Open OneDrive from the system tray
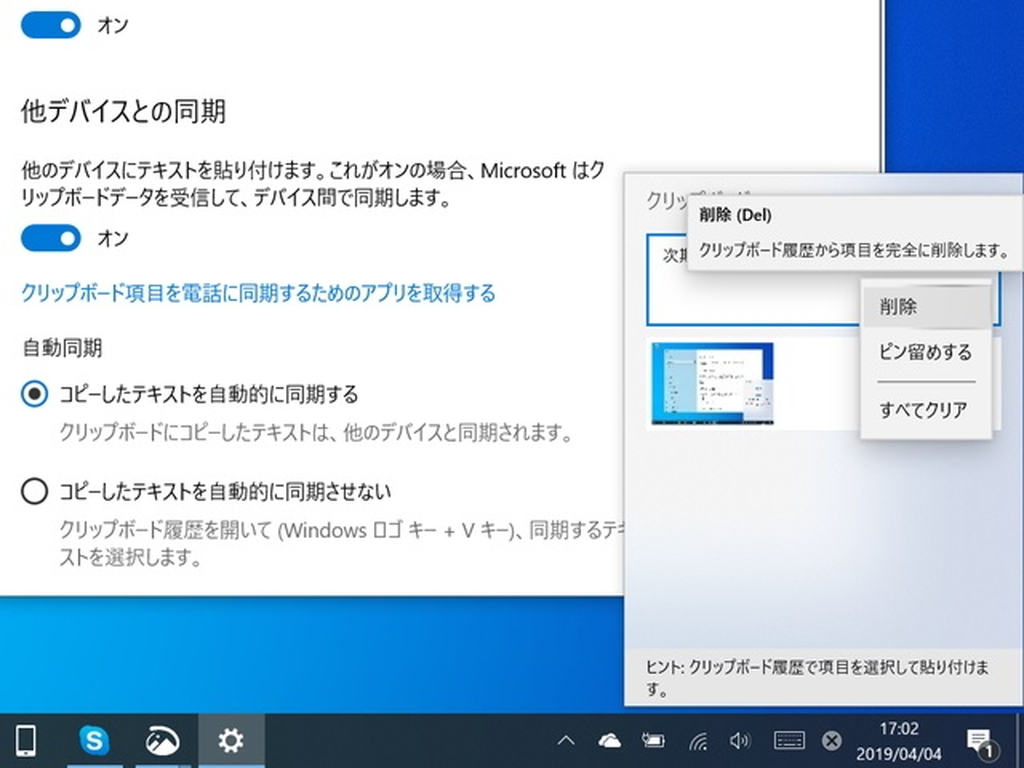Image resolution: width=1024 pixels, height=768 pixels. point(610,741)
